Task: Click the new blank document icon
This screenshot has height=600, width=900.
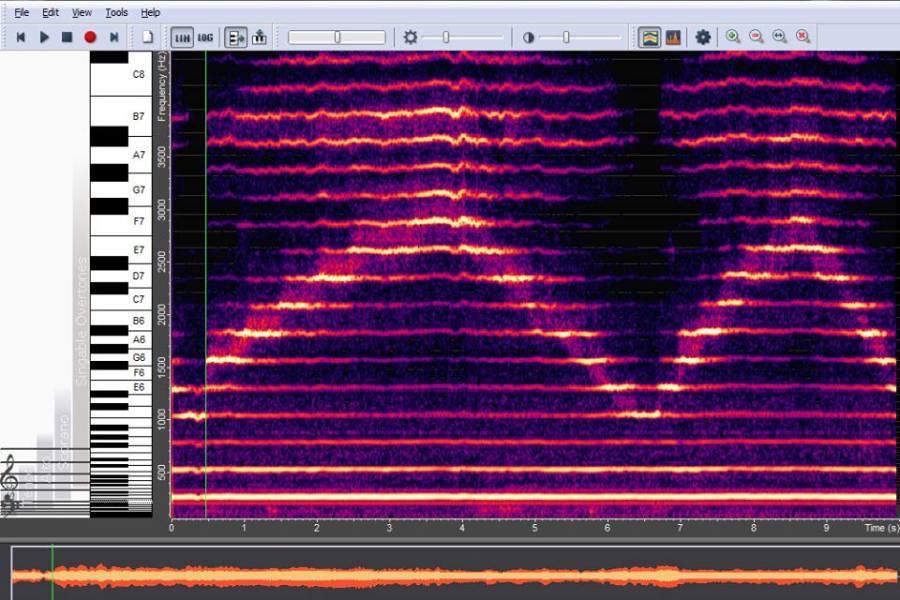Action: click(147, 37)
